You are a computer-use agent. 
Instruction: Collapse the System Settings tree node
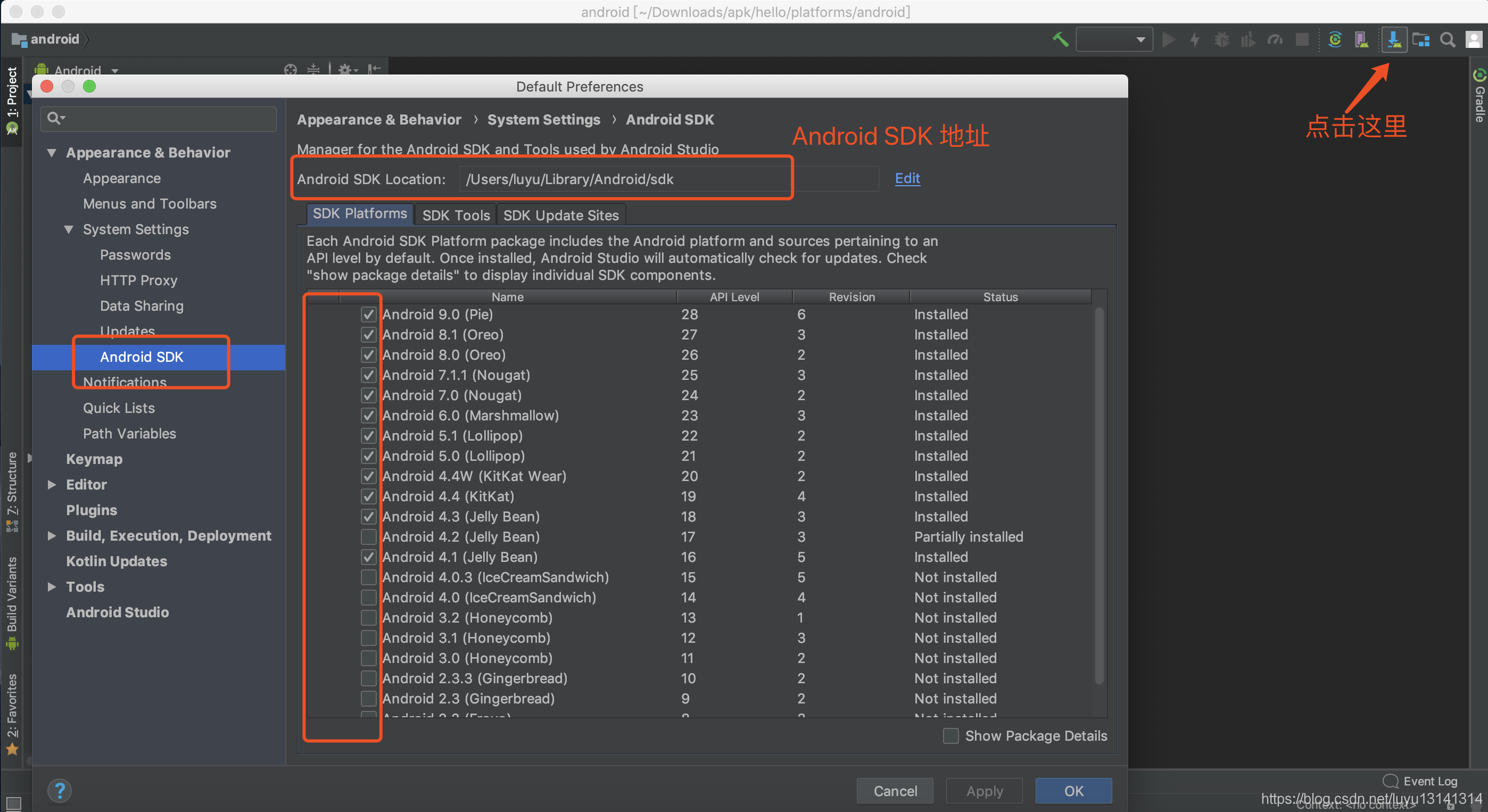(x=69, y=229)
